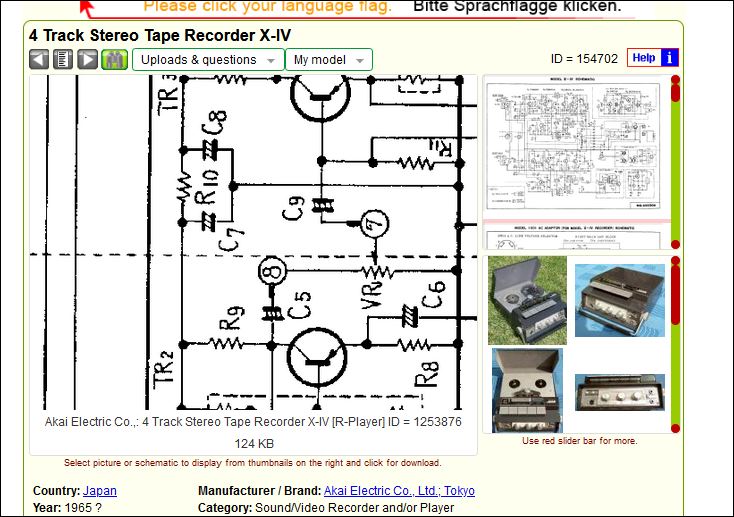Open the My model dropdown

click(x=329, y=60)
